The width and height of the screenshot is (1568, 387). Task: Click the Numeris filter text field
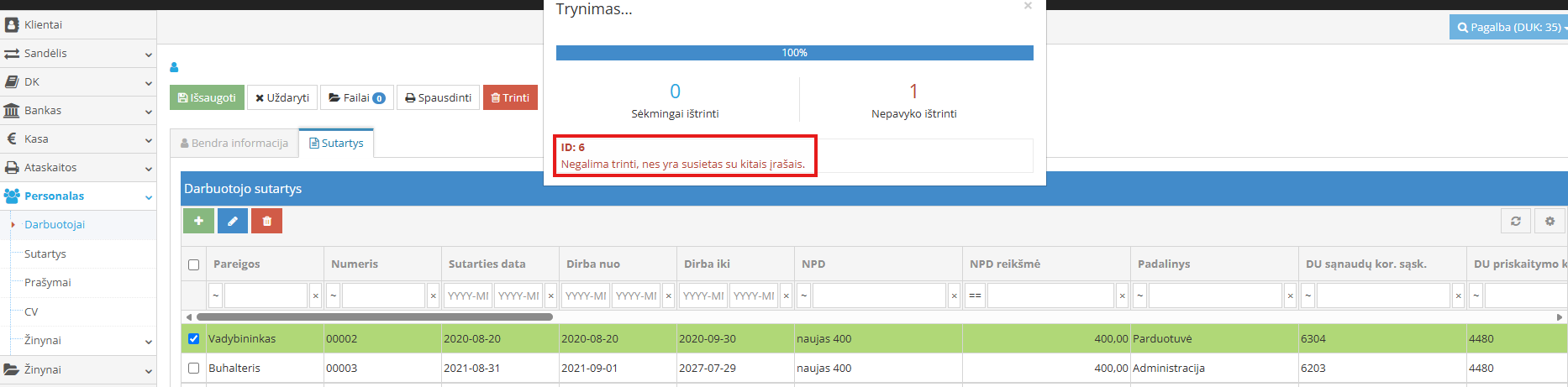click(x=384, y=295)
